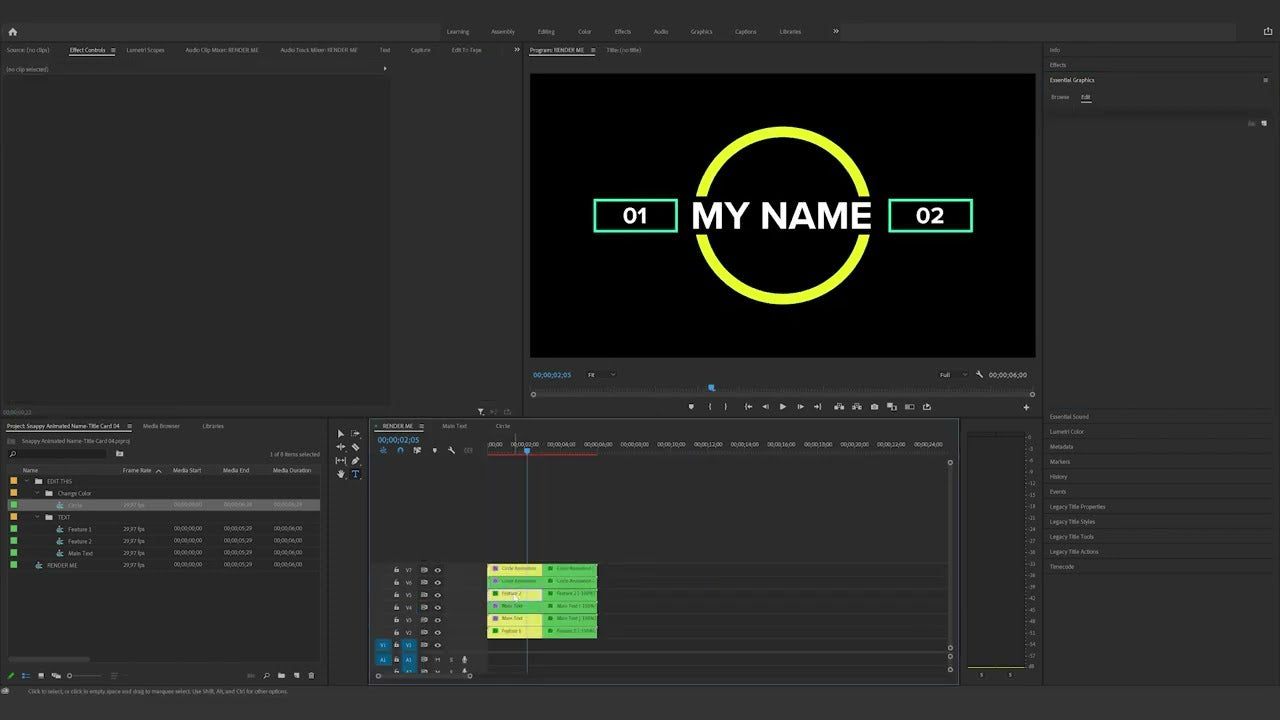Mute the A1 audio track
This screenshot has height=720, width=1280.
437,660
